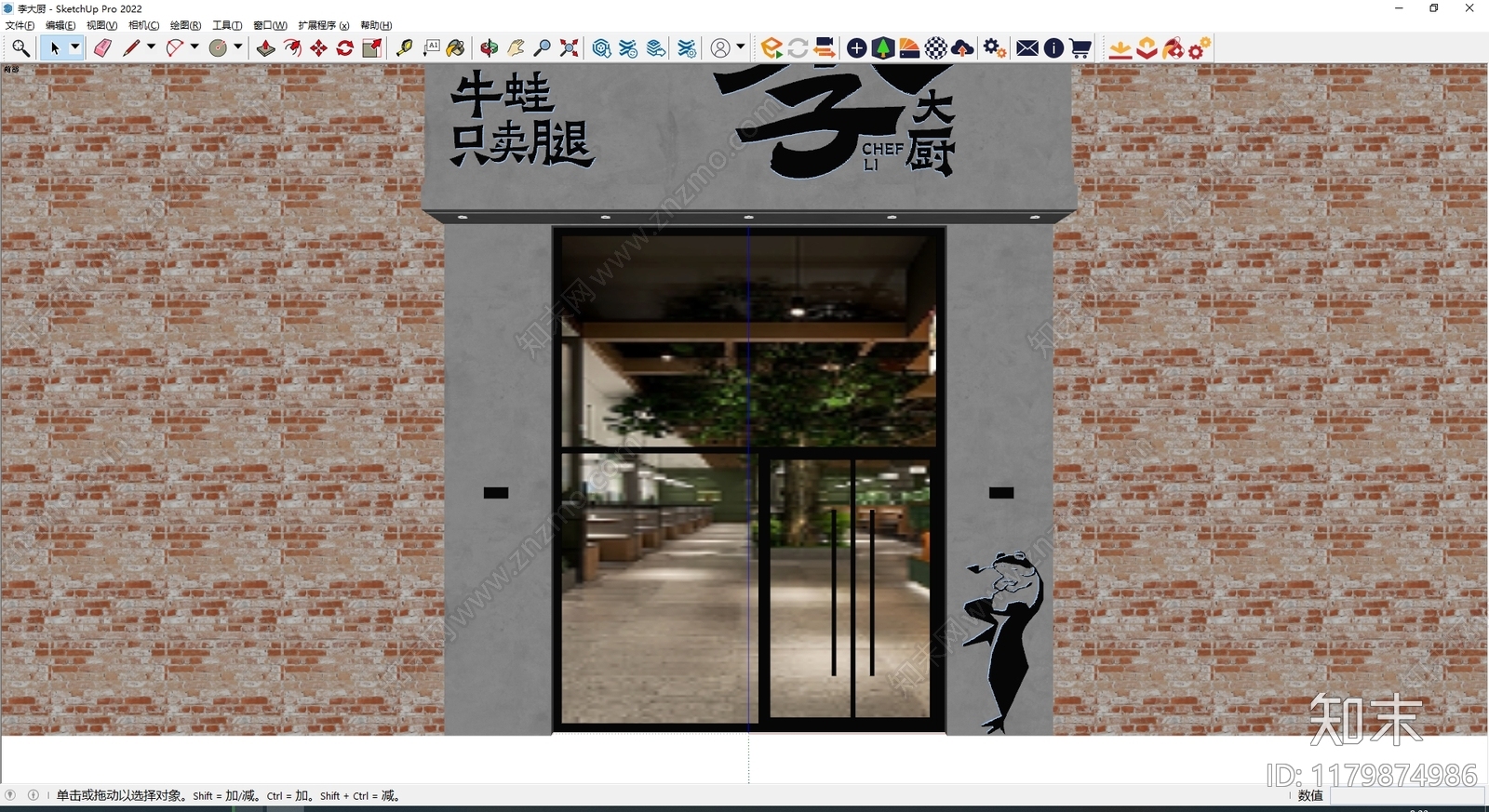Click the red gears toolbar icon
This screenshot has height=812, width=1489.
1200,48
